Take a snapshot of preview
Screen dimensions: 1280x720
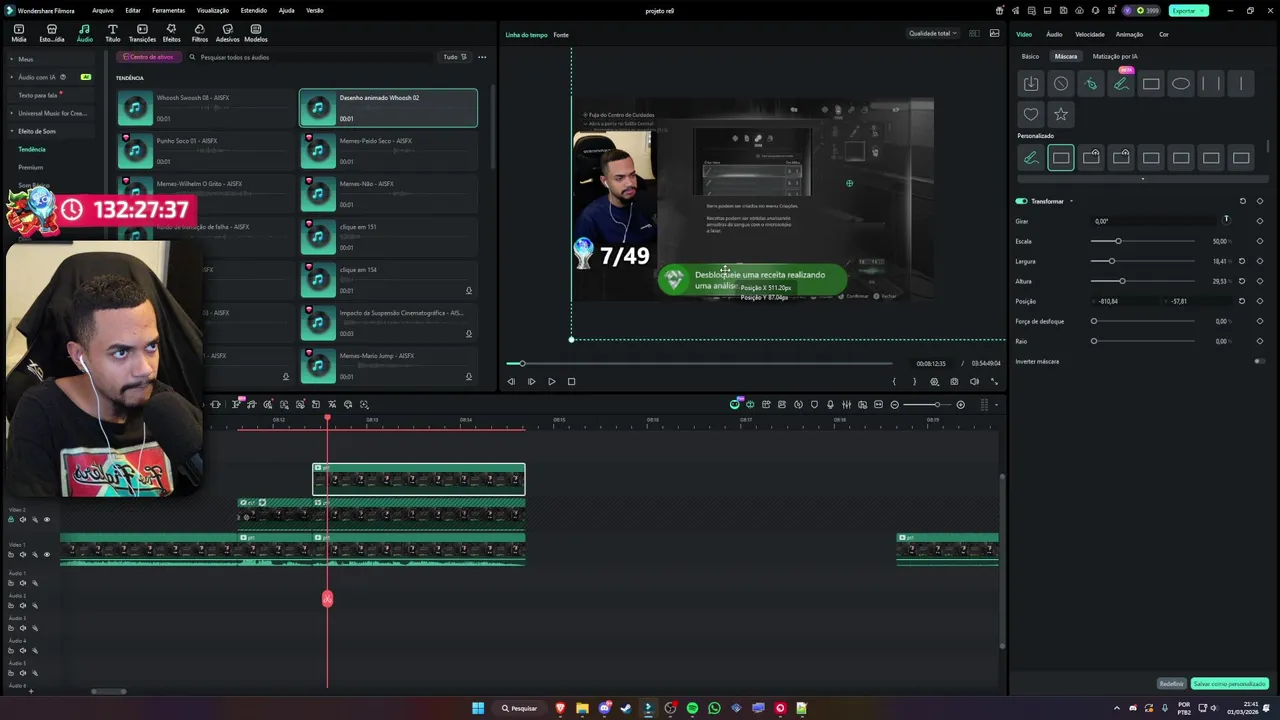pyautogui.click(x=954, y=381)
